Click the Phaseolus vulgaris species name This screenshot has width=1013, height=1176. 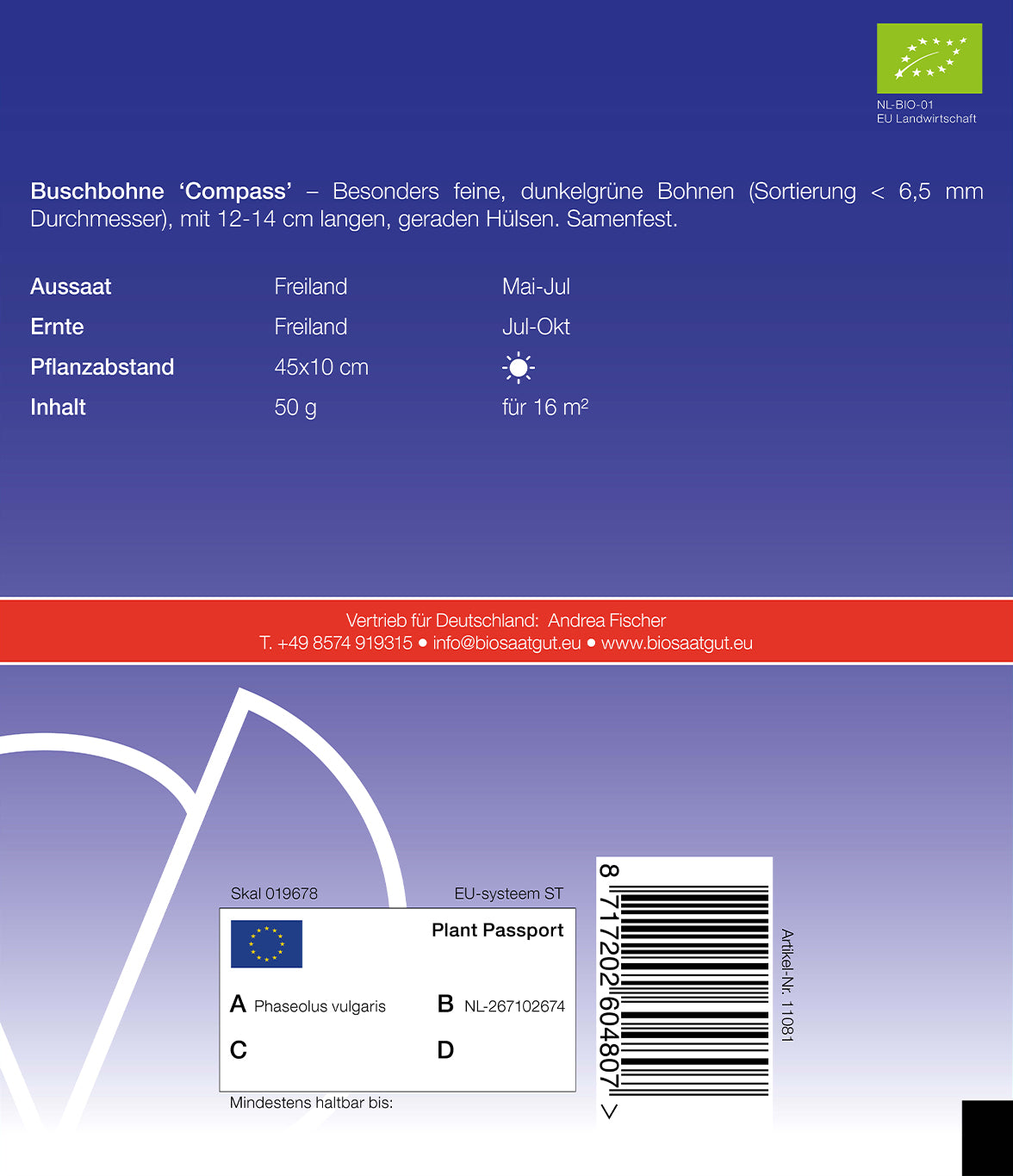(x=320, y=1006)
